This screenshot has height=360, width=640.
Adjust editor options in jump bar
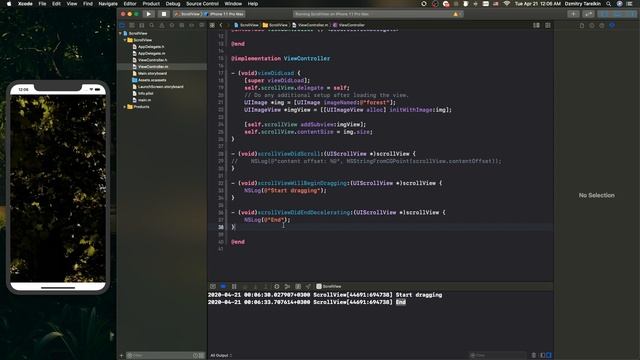pyautogui.click(x=536, y=25)
